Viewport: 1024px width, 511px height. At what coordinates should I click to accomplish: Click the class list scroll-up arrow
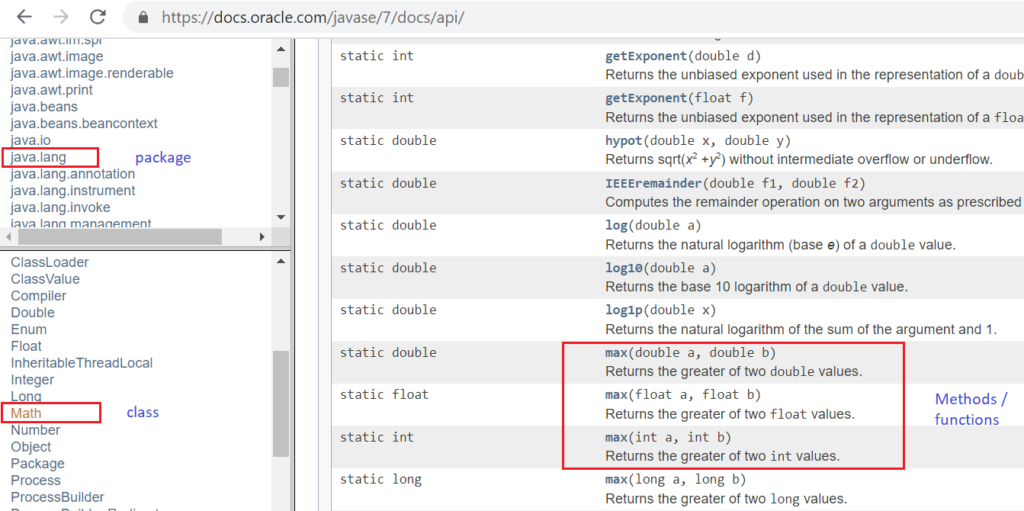(x=281, y=261)
